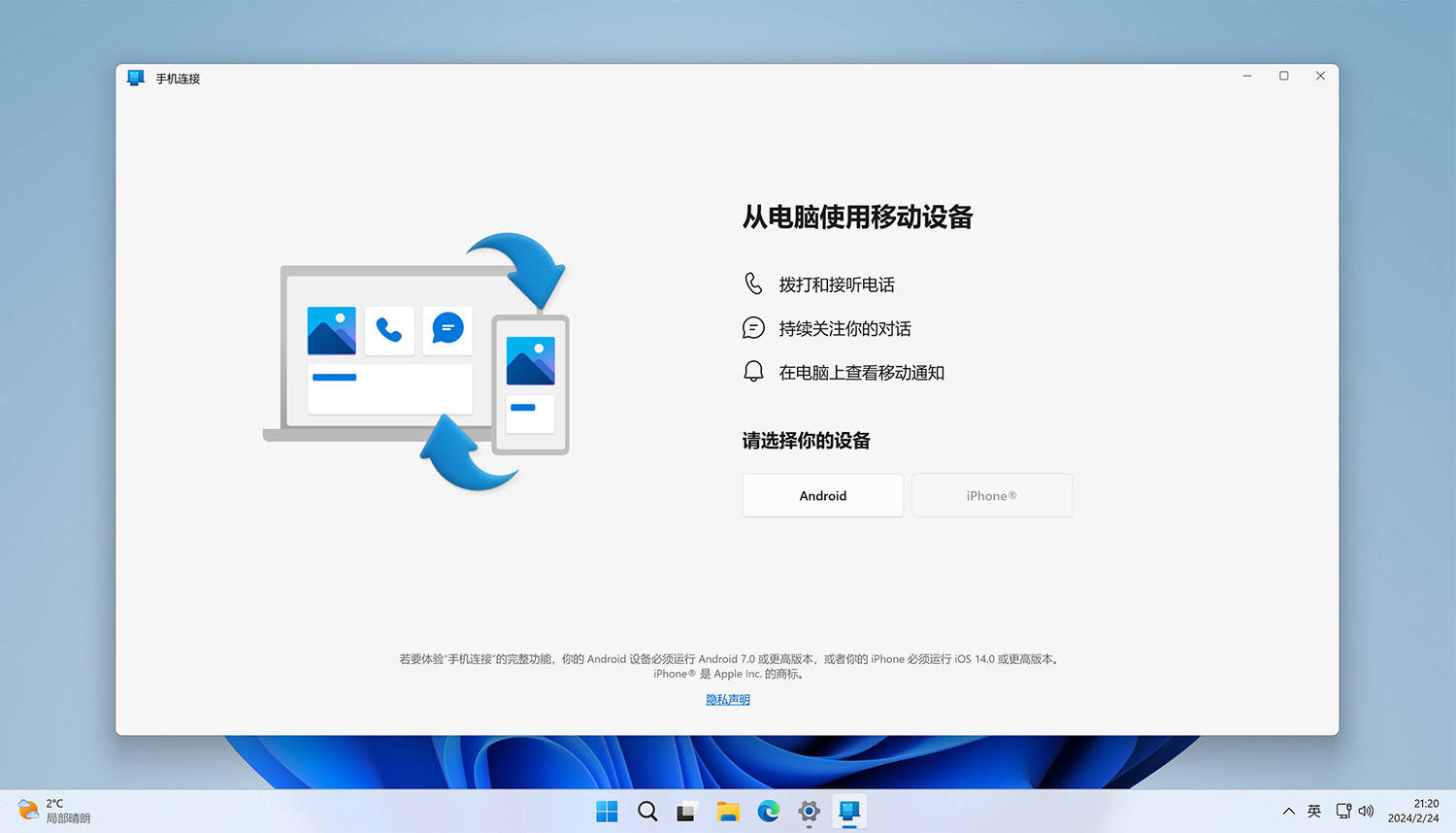
Task: Click the message tile in laptop illustration
Action: 447,331
